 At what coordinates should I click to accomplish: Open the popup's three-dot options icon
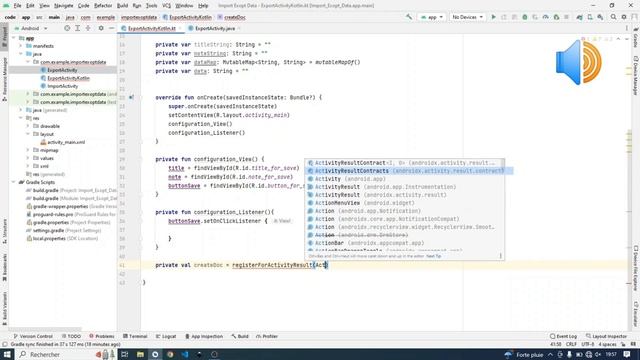coord(500,256)
